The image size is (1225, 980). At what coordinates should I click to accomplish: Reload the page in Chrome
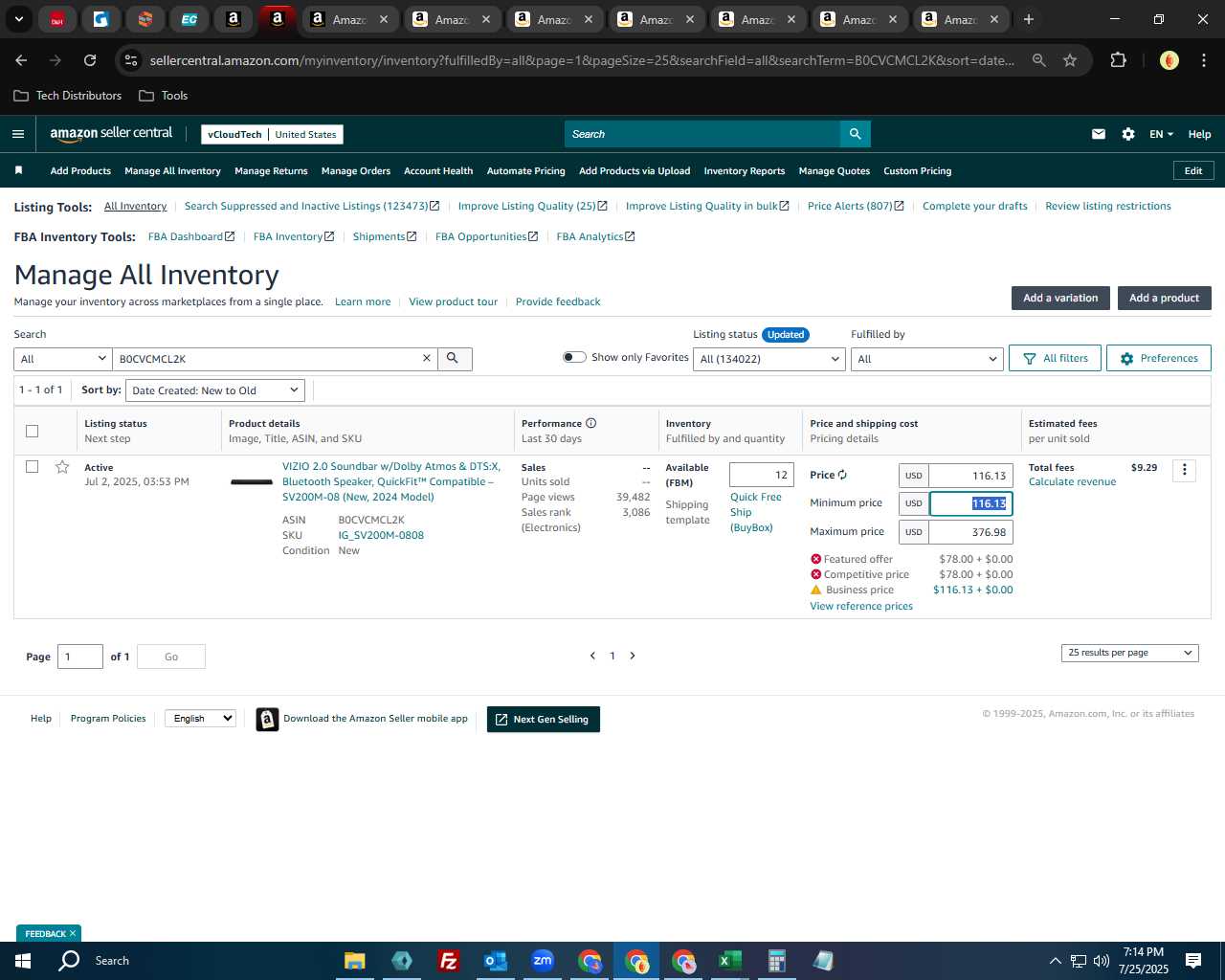90,60
